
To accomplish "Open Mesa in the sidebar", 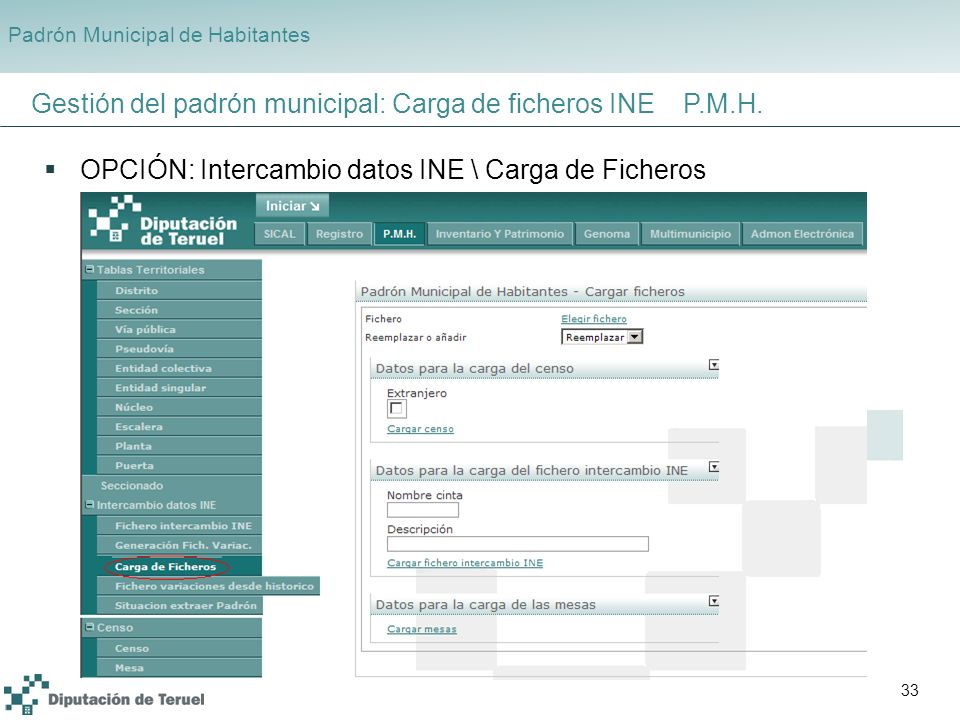I will point(179,668).
